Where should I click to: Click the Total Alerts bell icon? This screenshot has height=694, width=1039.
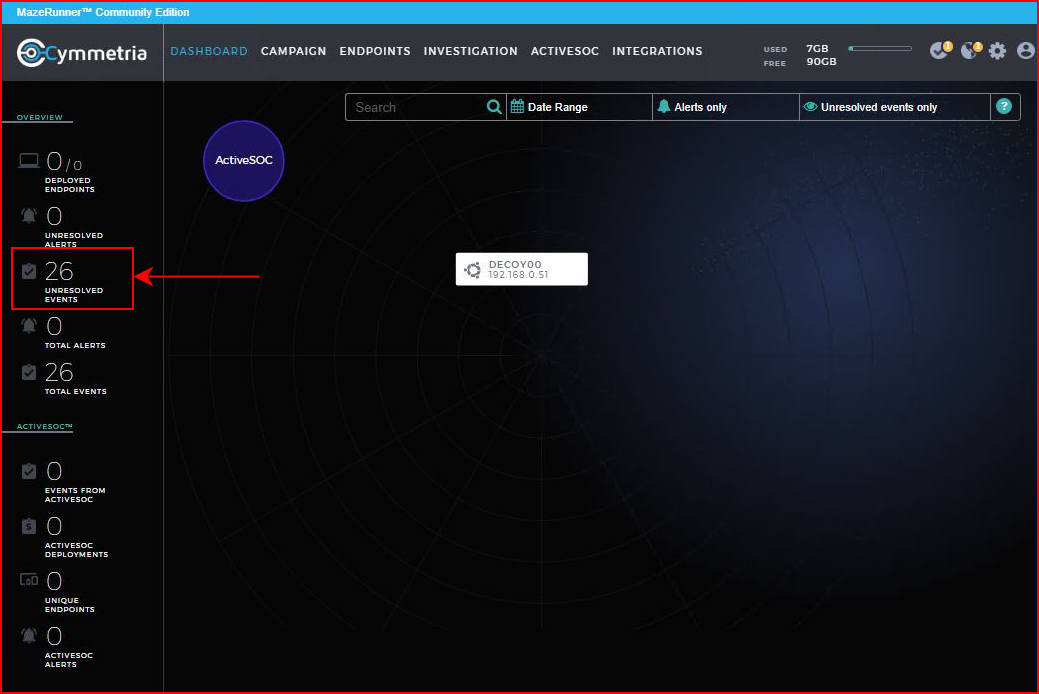pyautogui.click(x=28, y=325)
